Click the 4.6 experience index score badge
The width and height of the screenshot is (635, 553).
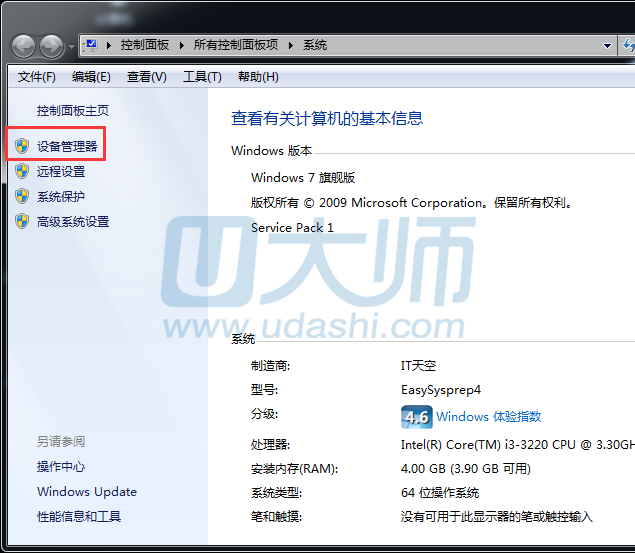tap(417, 417)
